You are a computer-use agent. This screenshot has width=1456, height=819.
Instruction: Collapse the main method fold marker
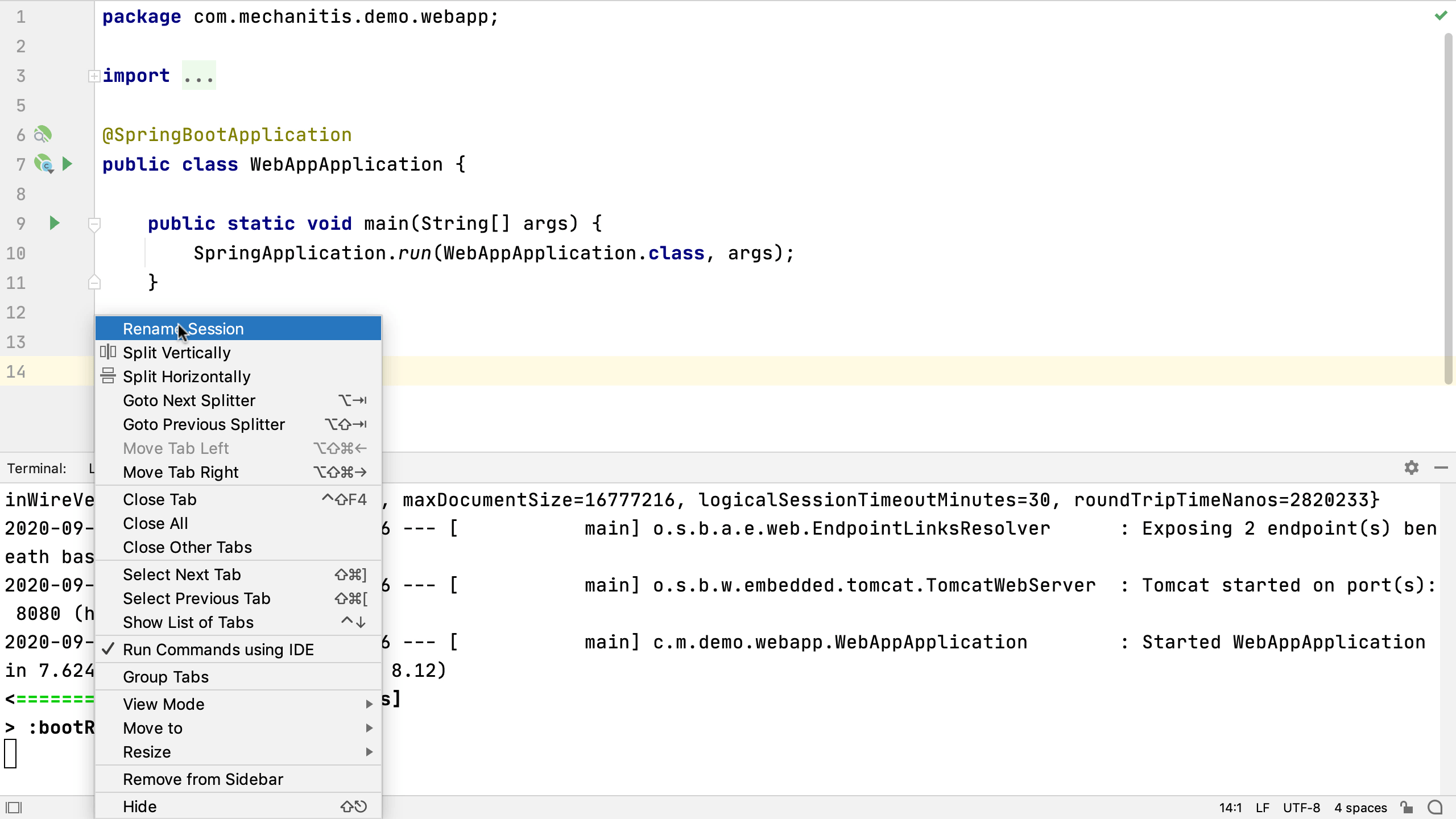point(94,224)
